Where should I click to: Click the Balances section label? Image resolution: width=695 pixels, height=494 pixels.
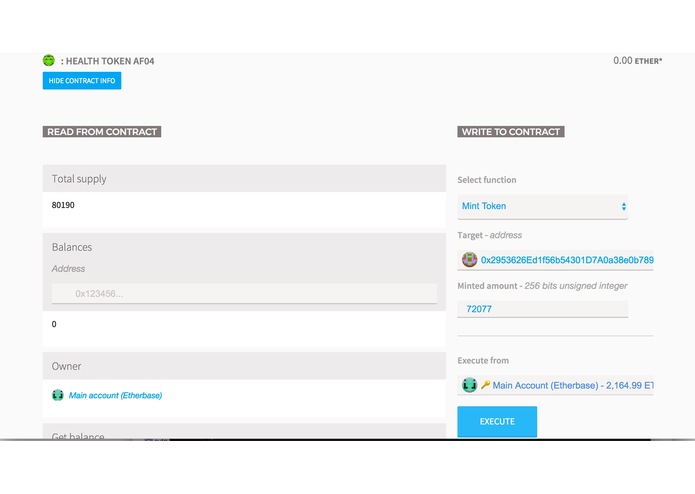pyautogui.click(x=72, y=247)
